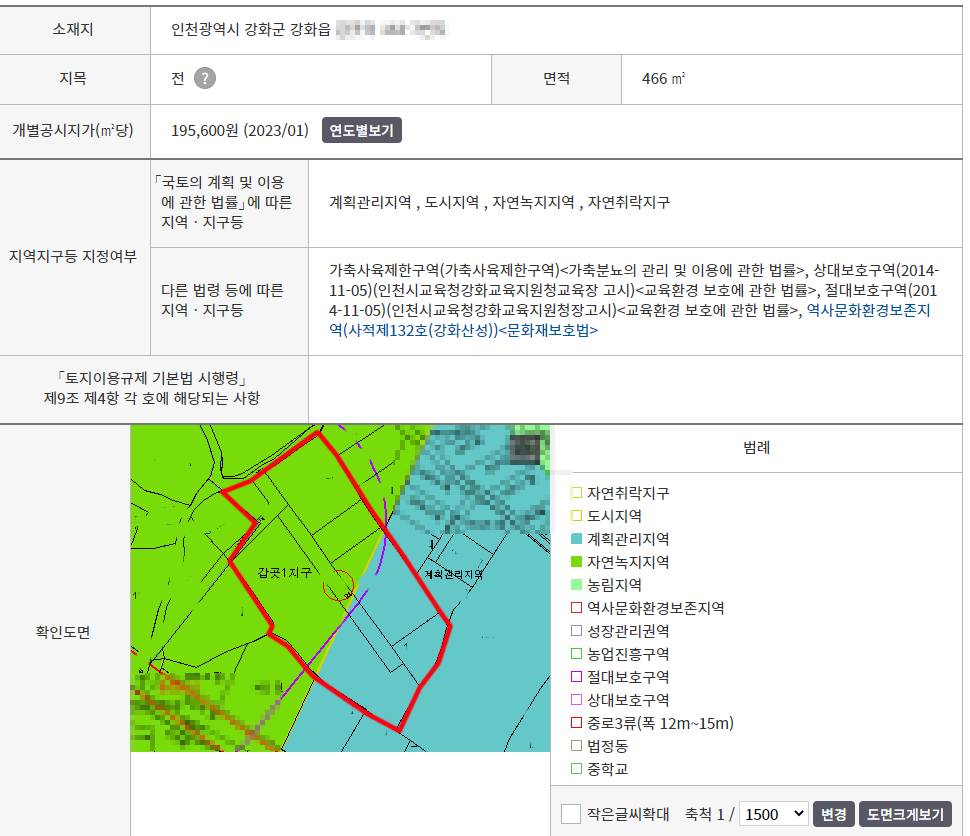Click the purple 상대보호구역 legend box
This screenshot has height=836, width=970.
point(576,700)
